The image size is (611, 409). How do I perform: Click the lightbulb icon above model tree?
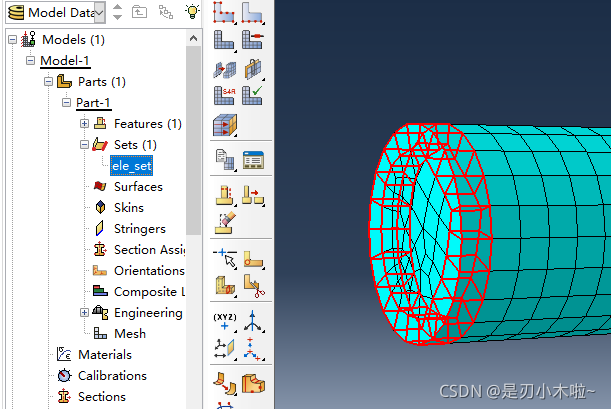[193, 12]
